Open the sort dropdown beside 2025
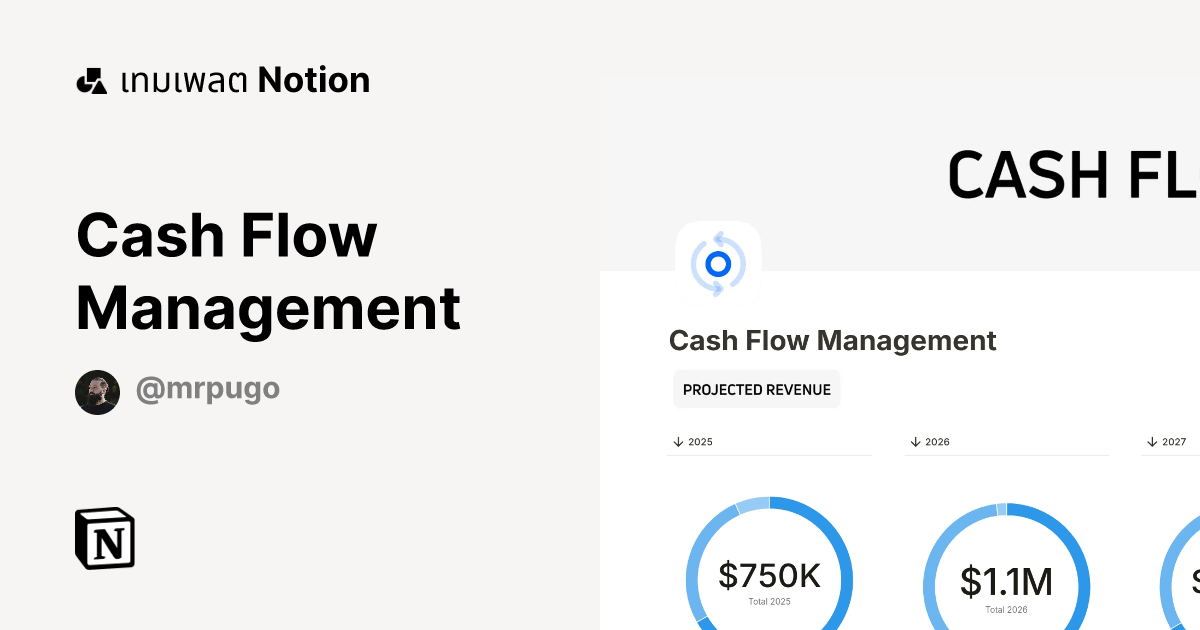Viewport: 1200px width, 630px height. (x=677, y=441)
